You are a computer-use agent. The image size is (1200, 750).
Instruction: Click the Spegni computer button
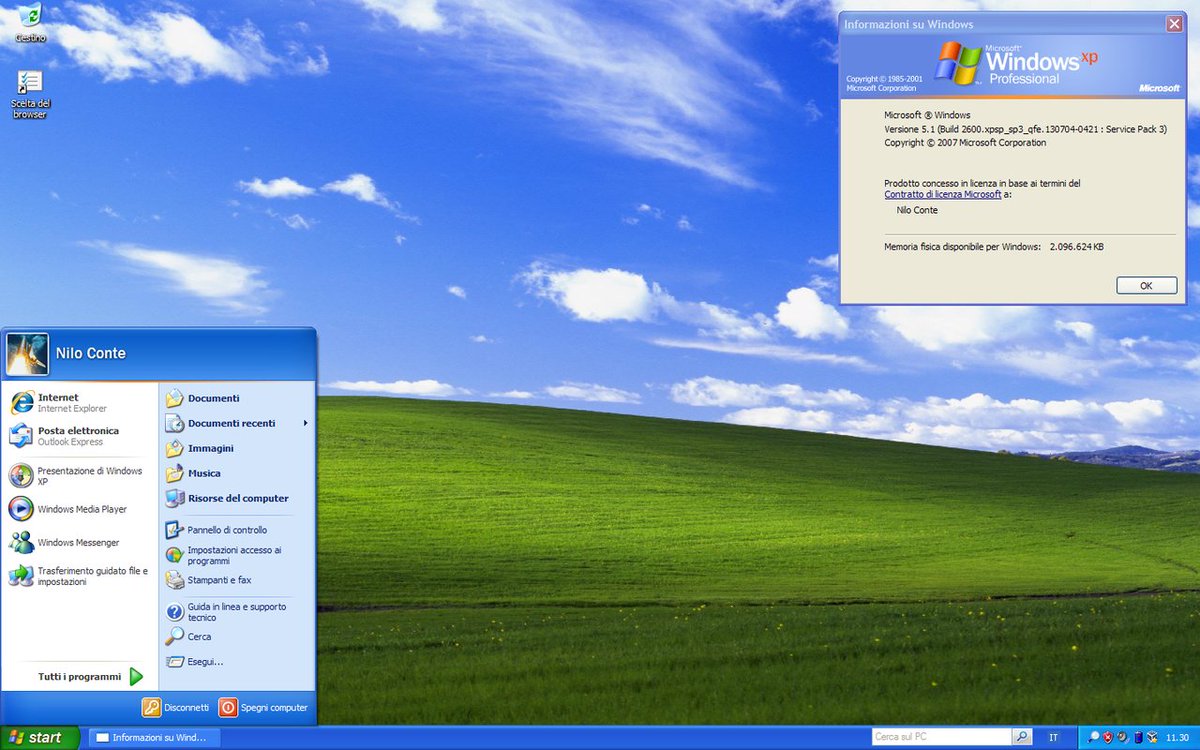point(264,707)
